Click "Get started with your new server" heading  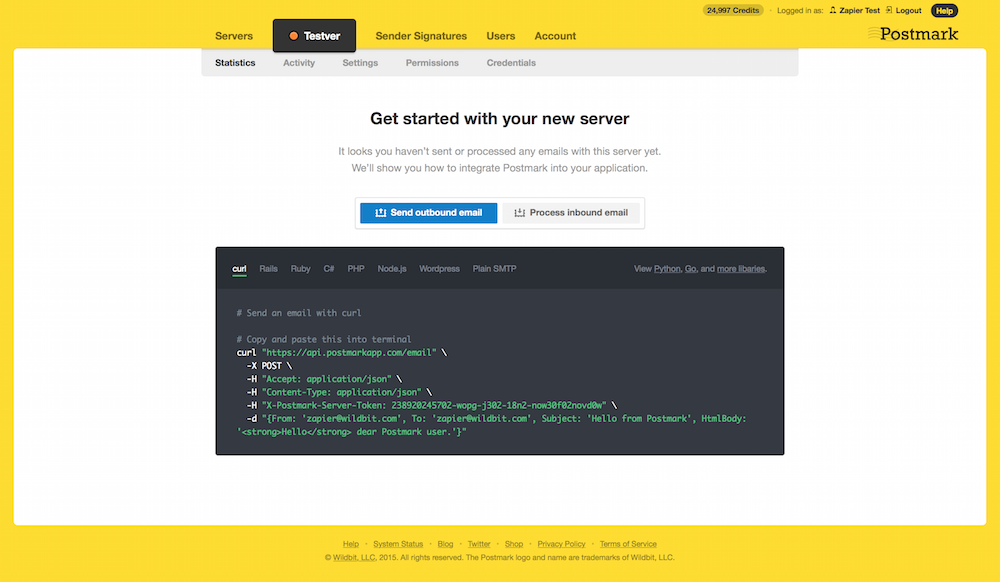point(499,119)
